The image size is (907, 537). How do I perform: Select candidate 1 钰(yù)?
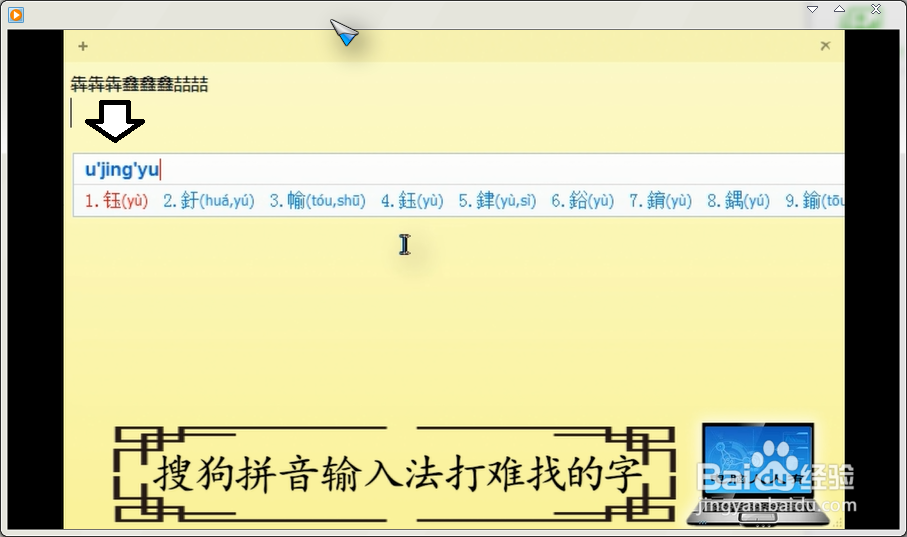coord(116,201)
